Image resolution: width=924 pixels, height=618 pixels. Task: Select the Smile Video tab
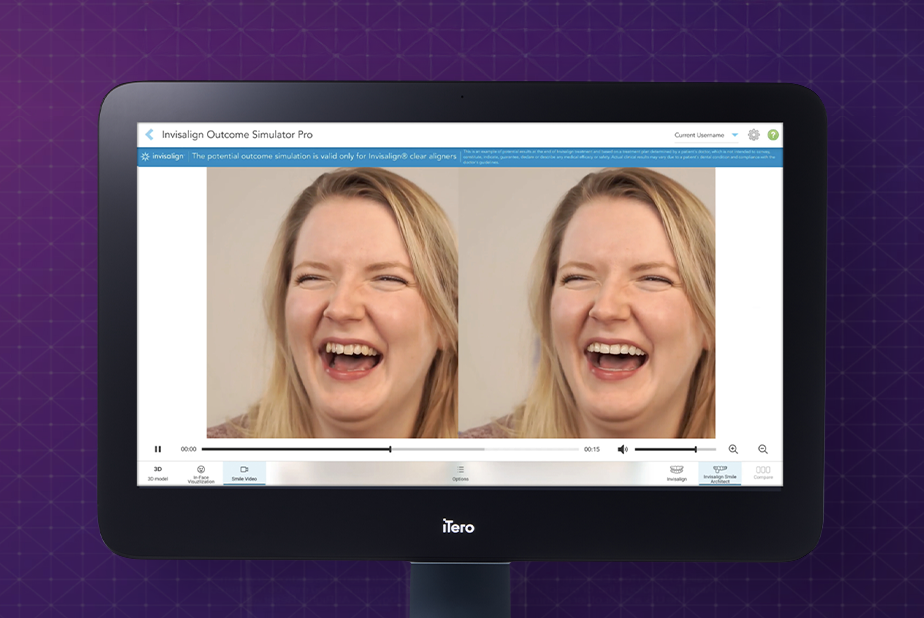[244, 473]
